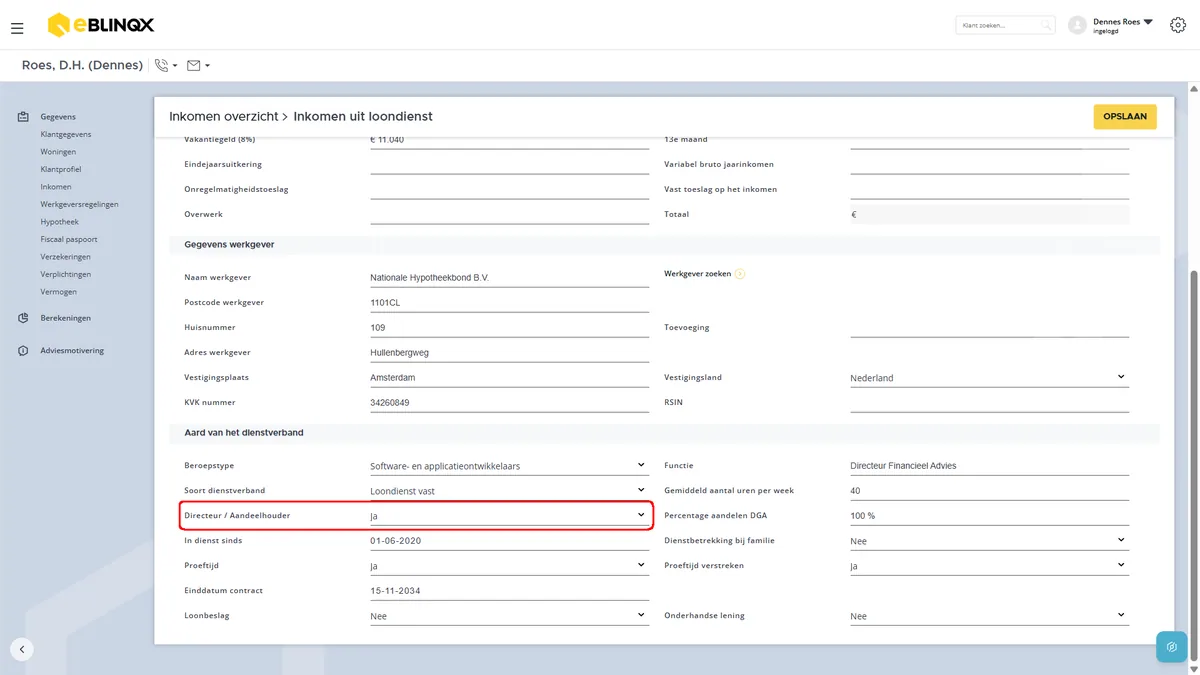Click the KVK nummer input field

509,403
